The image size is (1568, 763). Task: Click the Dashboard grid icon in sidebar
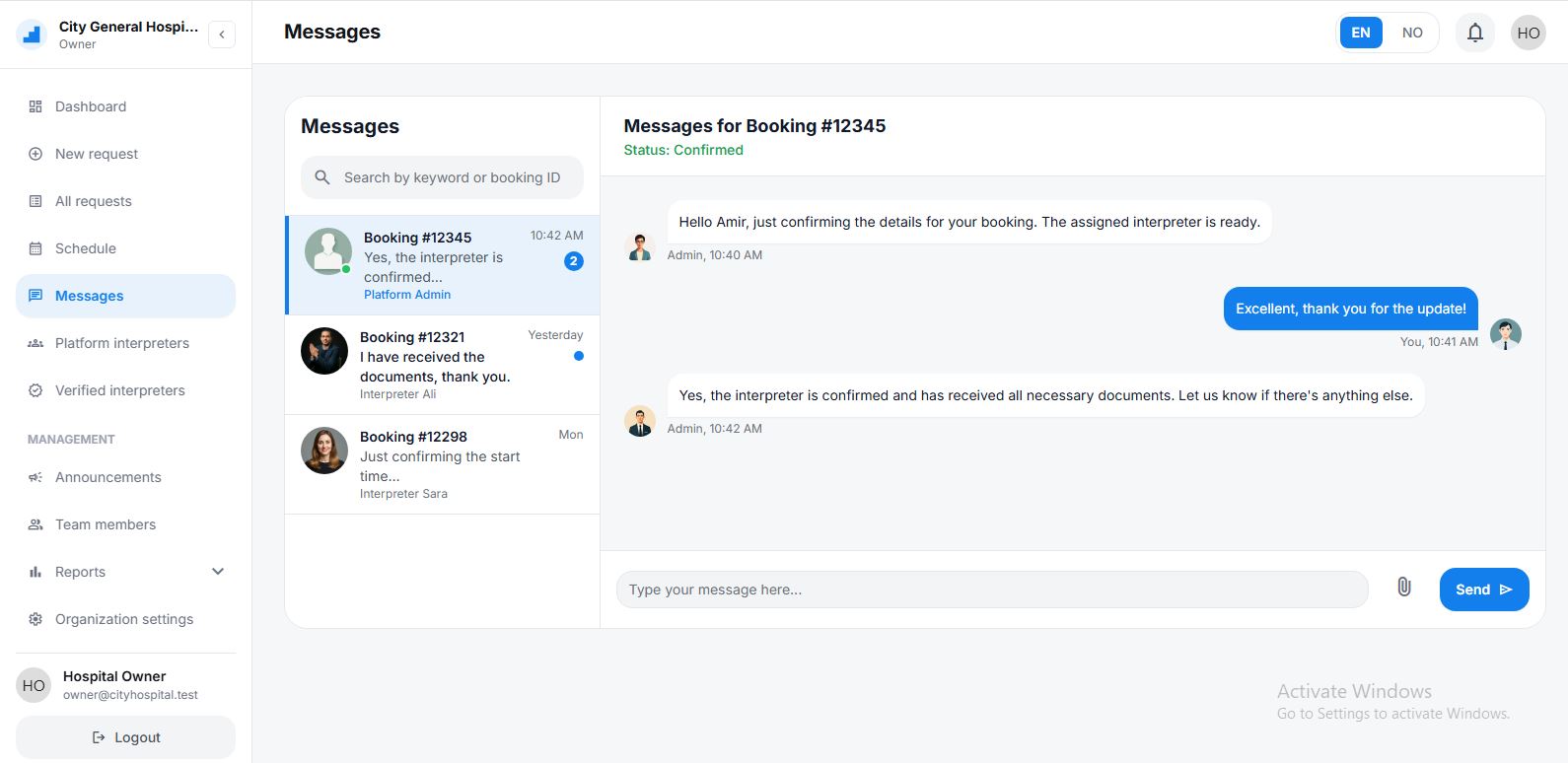pyautogui.click(x=36, y=106)
